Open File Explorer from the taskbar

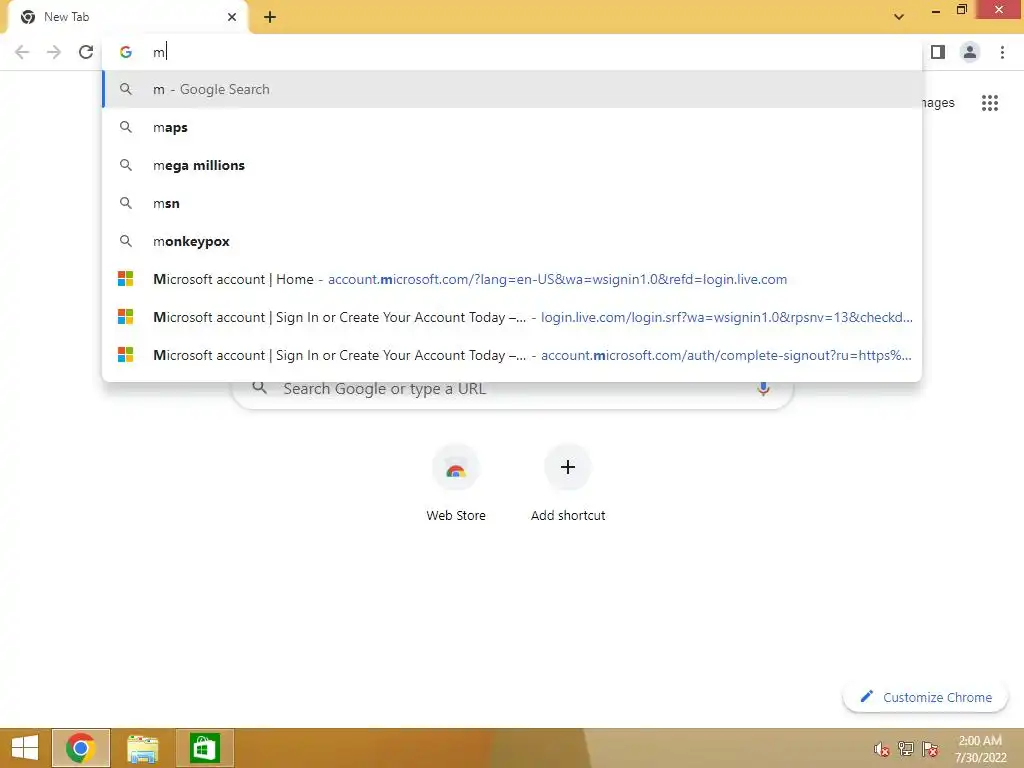coord(142,748)
